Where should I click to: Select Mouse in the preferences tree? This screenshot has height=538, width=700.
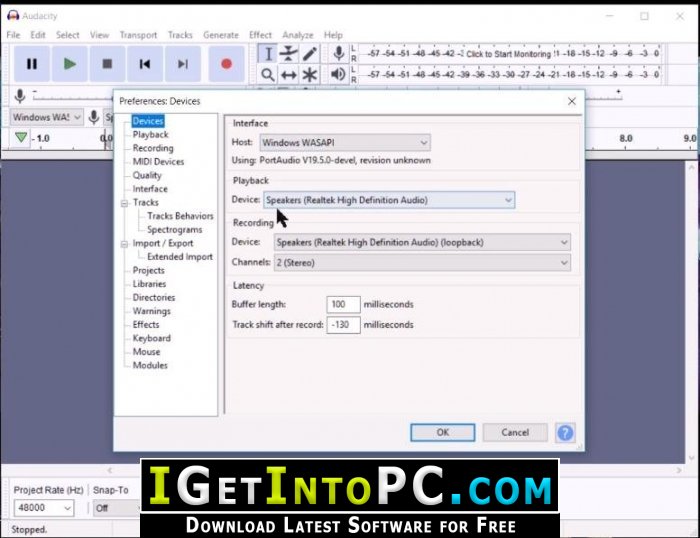(146, 352)
